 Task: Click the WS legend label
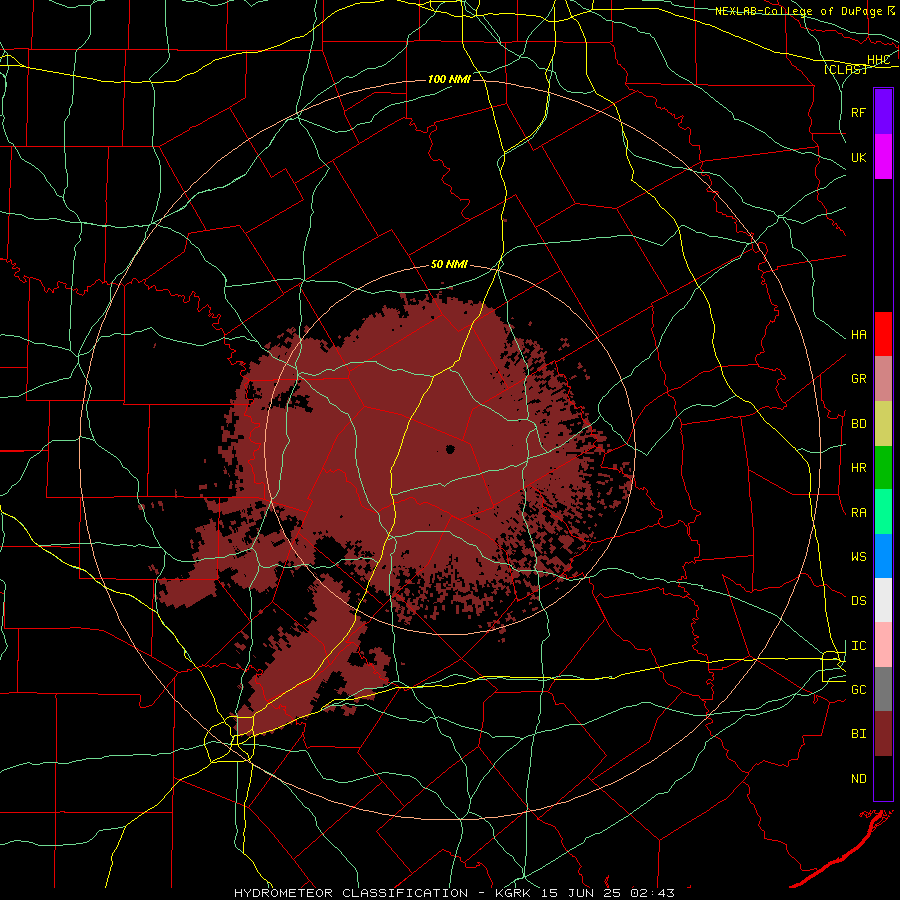point(859,557)
